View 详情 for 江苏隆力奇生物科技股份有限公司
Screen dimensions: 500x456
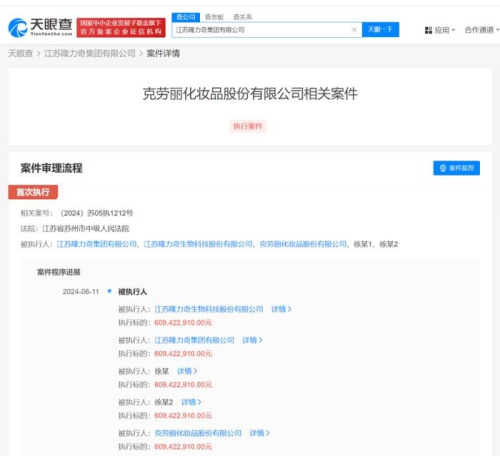click(281, 309)
